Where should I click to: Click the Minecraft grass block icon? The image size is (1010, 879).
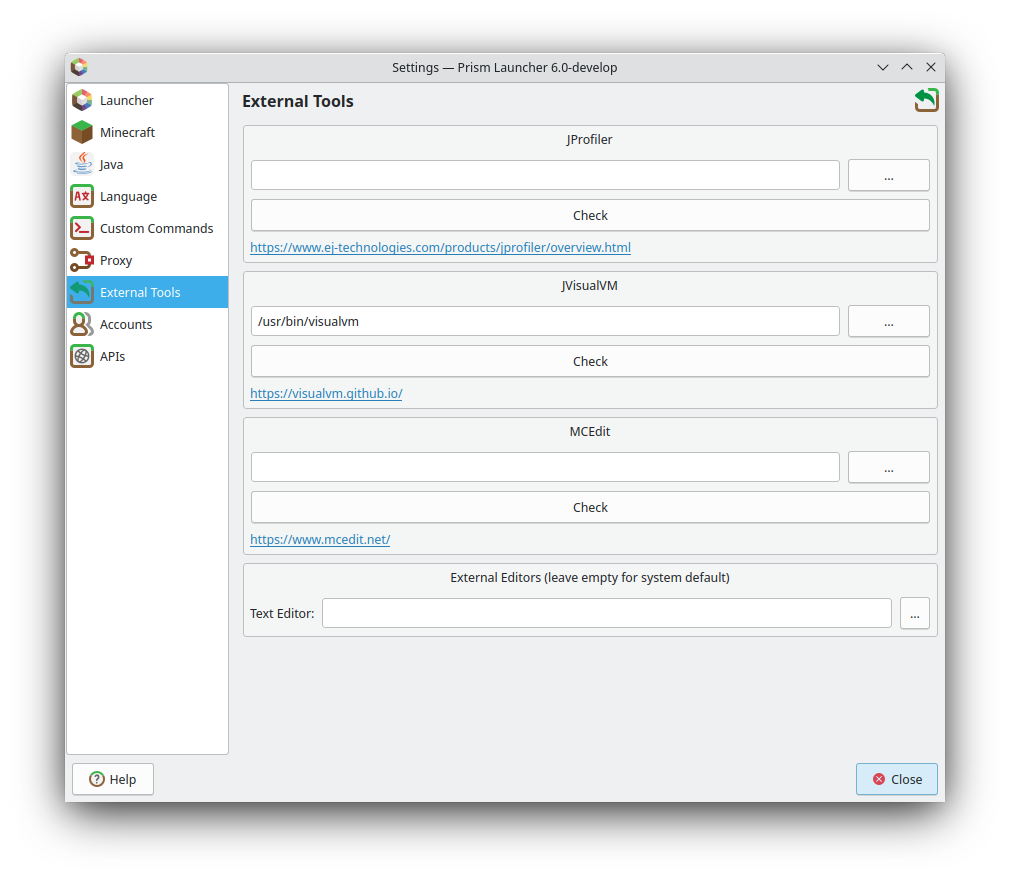(81, 132)
